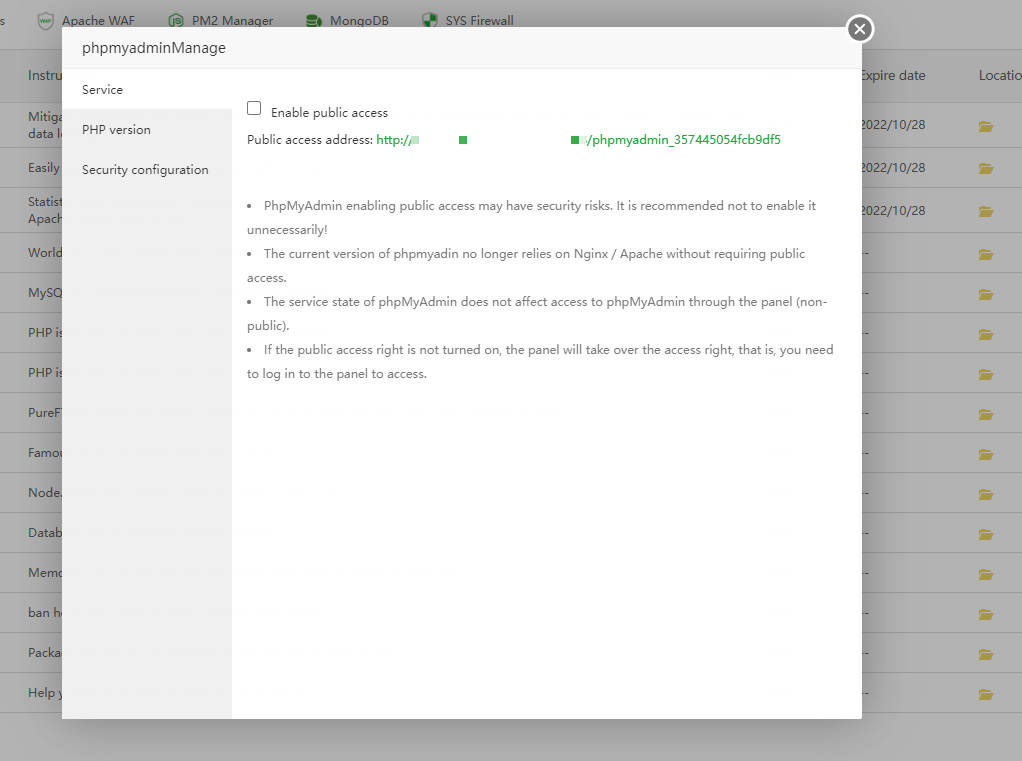The image size is (1022, 761).
Task: Enable public access checkbox
Action: pyautogui.click(x=254, y=108)
